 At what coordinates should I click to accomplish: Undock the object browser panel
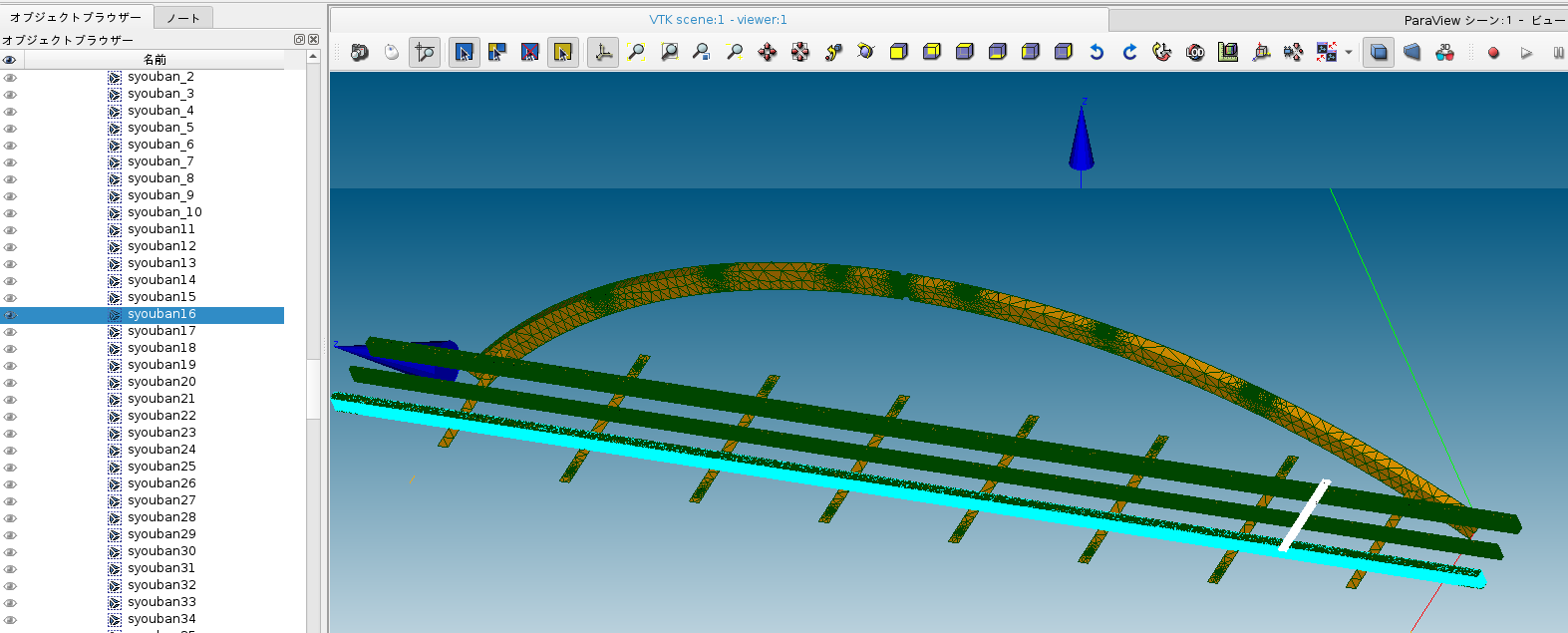coord(299,40)
